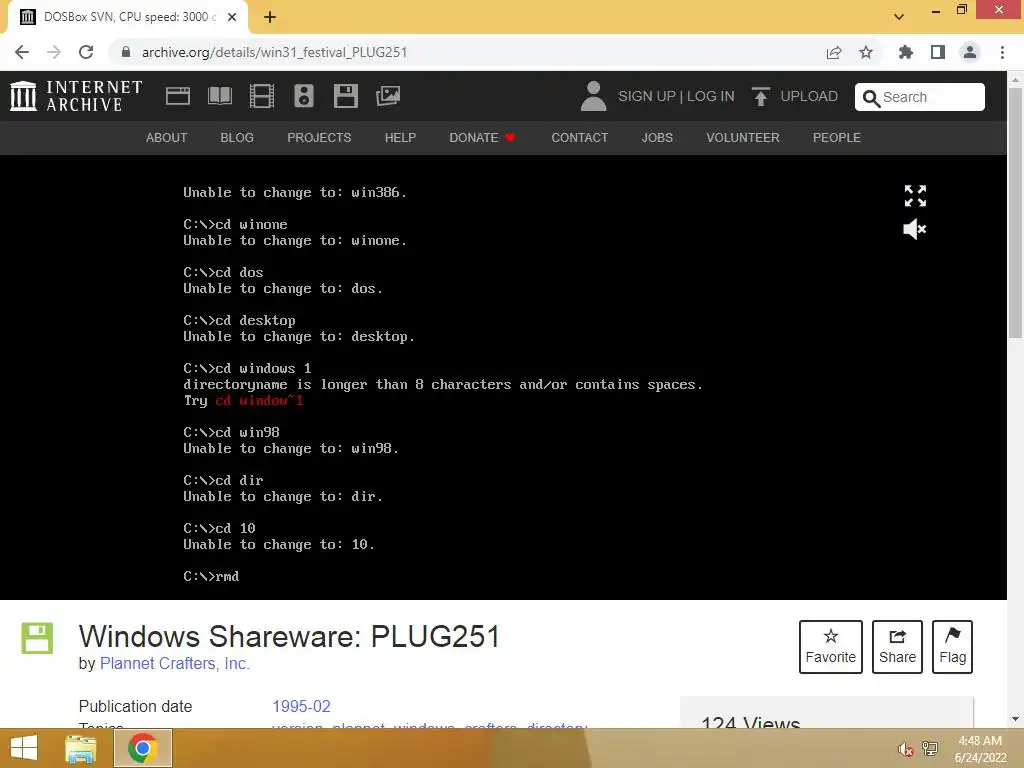This screenshot has height=768, width=1024.
Task: Open the Web archive icon
Action: (178, 96)
